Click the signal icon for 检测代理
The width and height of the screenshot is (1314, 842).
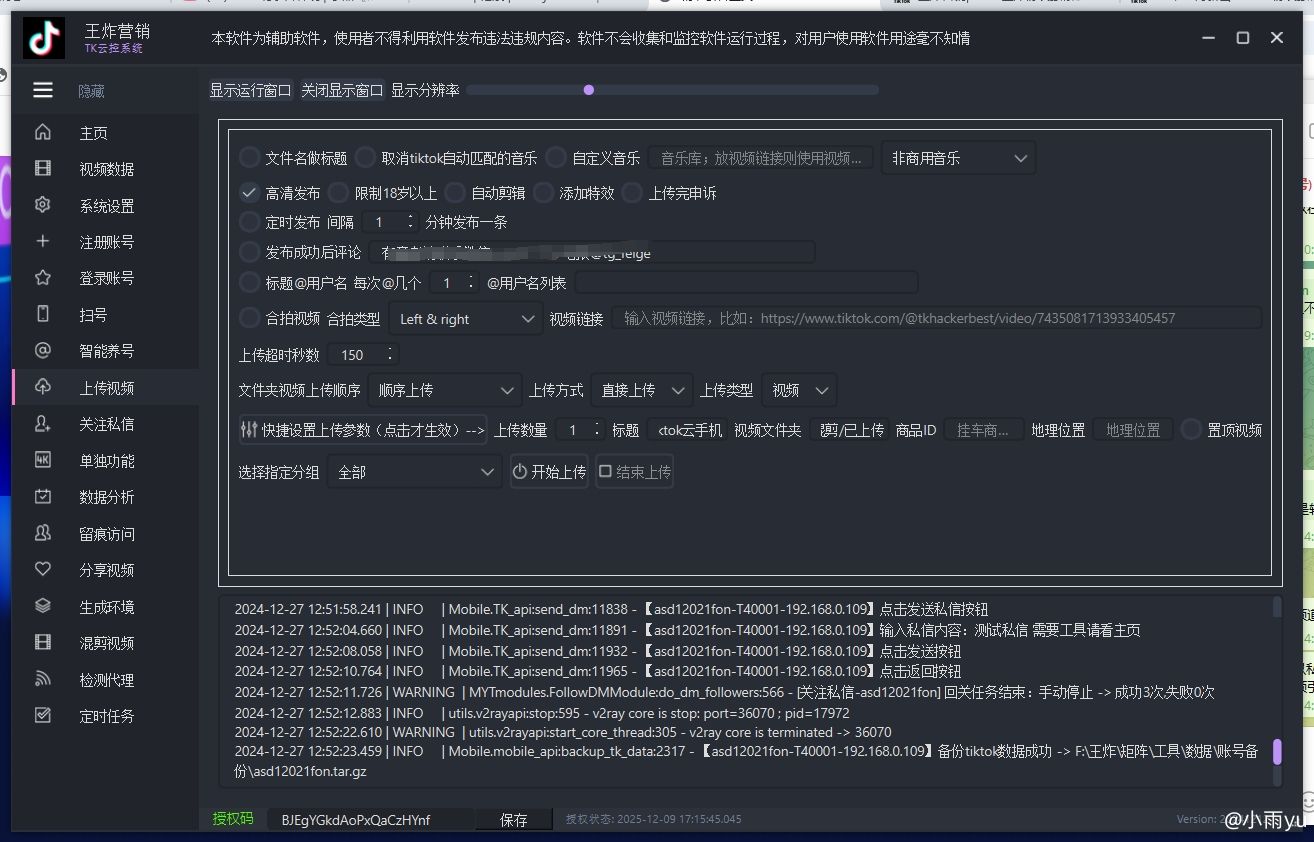pos(43,679)
